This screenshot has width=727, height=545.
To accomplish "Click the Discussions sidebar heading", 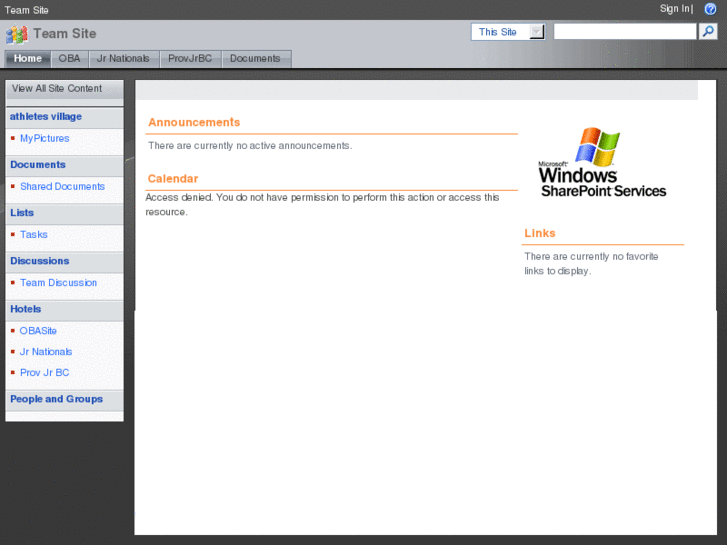I will [x=40, y=261].
